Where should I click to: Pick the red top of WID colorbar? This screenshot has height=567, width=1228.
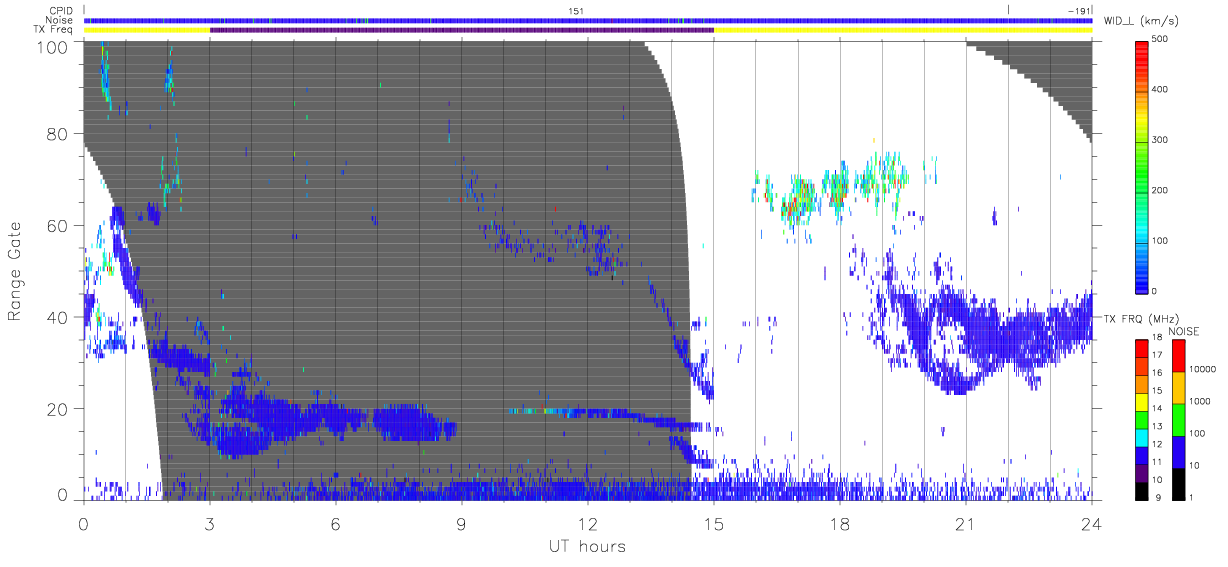(1141, 50)
